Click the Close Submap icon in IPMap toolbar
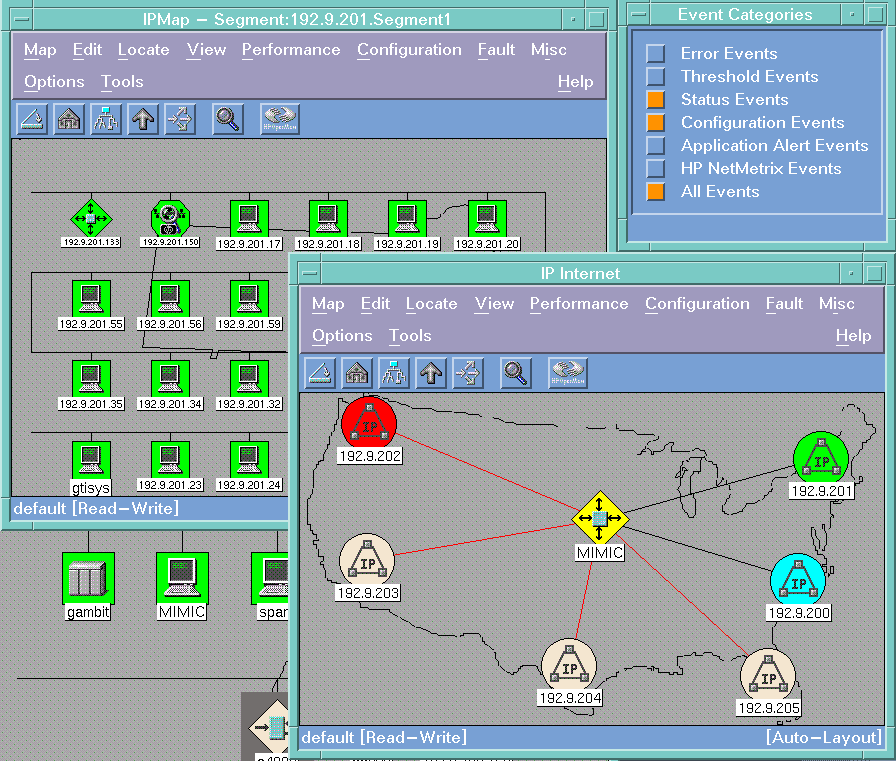Image resolution: width=896 pixels, height=761 pixels. [x=31, y=119]
